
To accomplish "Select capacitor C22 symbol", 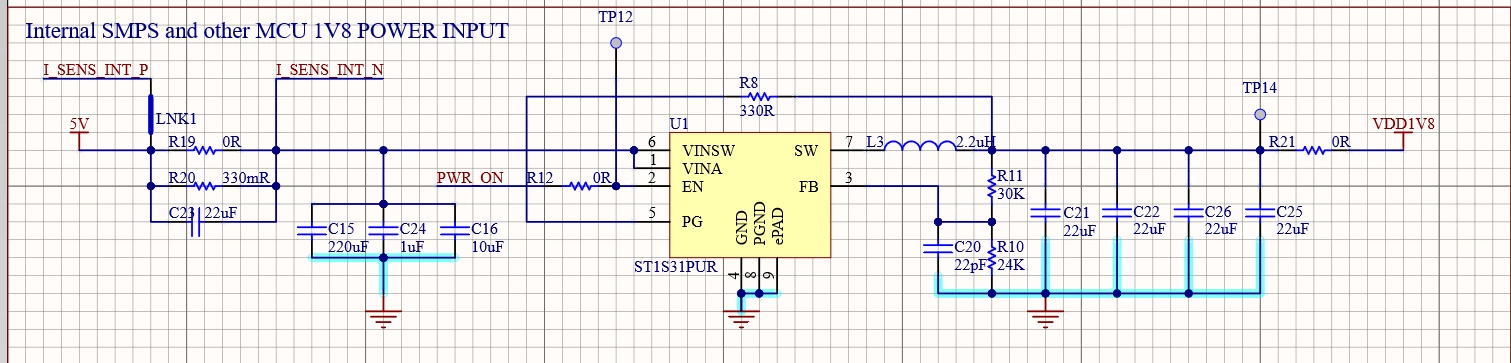I will tap(1116, 213).
